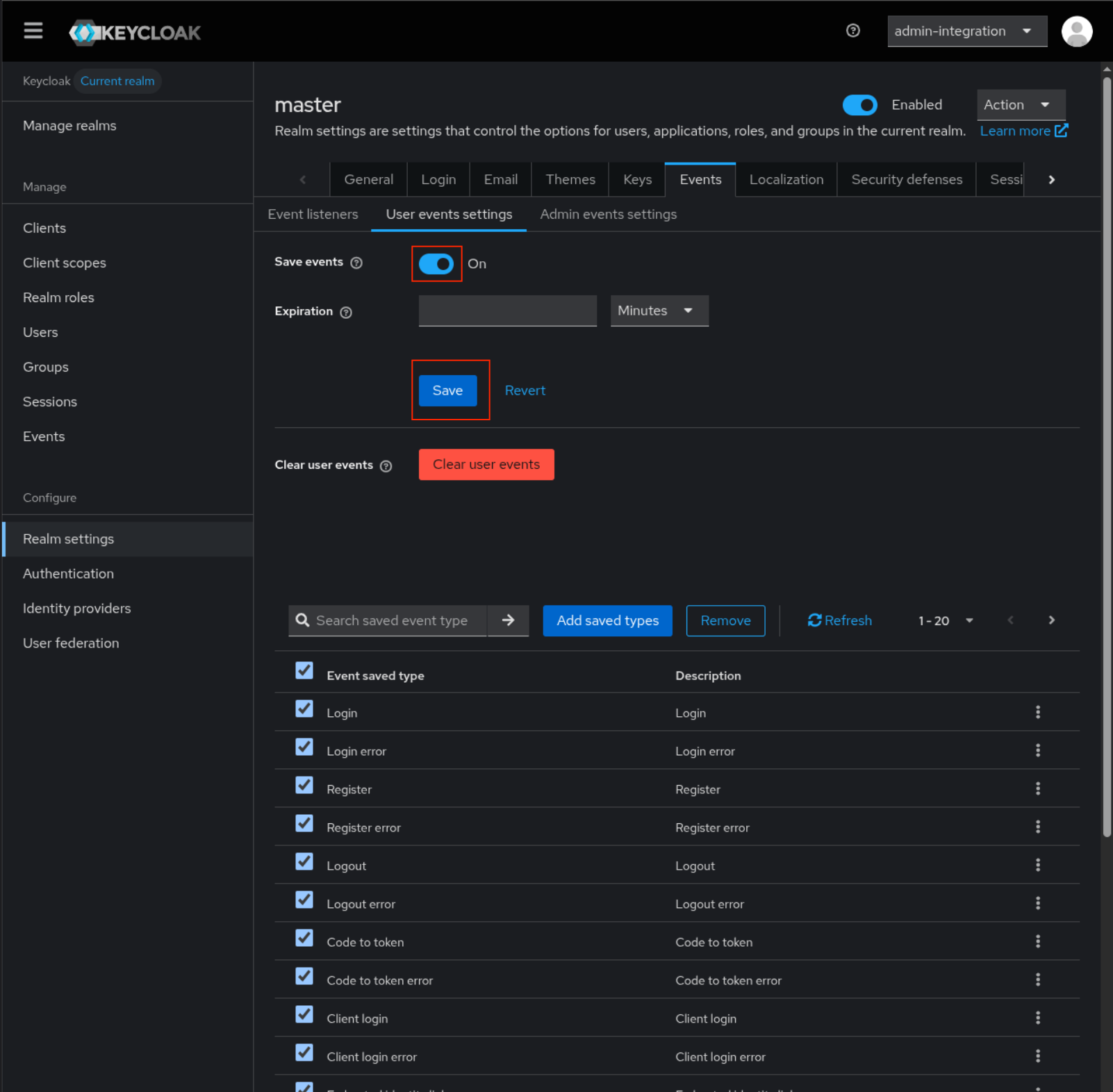Disable the realm Enabled switch

[x=859, y=105]
